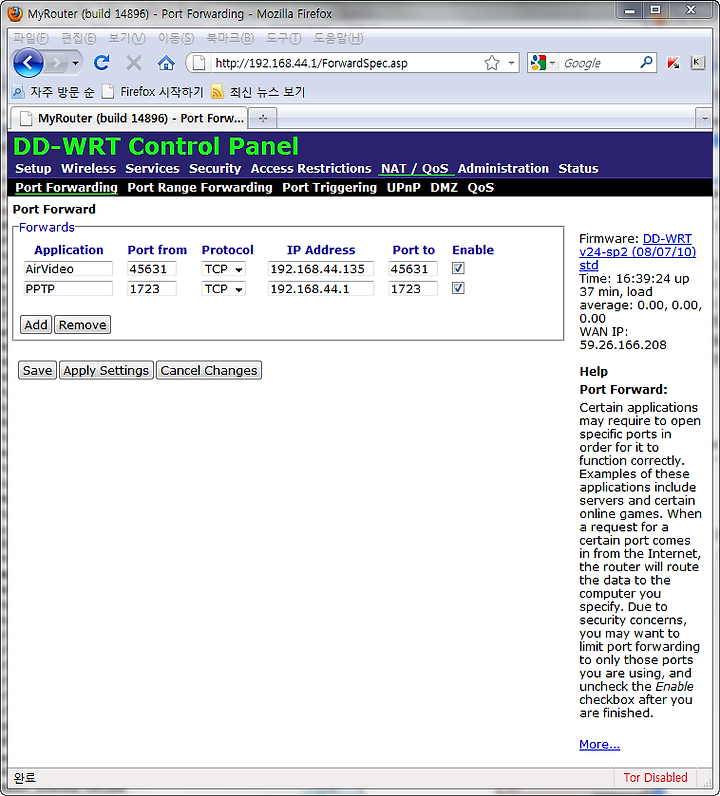The image size is (720, 796).
Task: Click the address bar URL field
Action: pyautogui.click(x=345, y=63)
